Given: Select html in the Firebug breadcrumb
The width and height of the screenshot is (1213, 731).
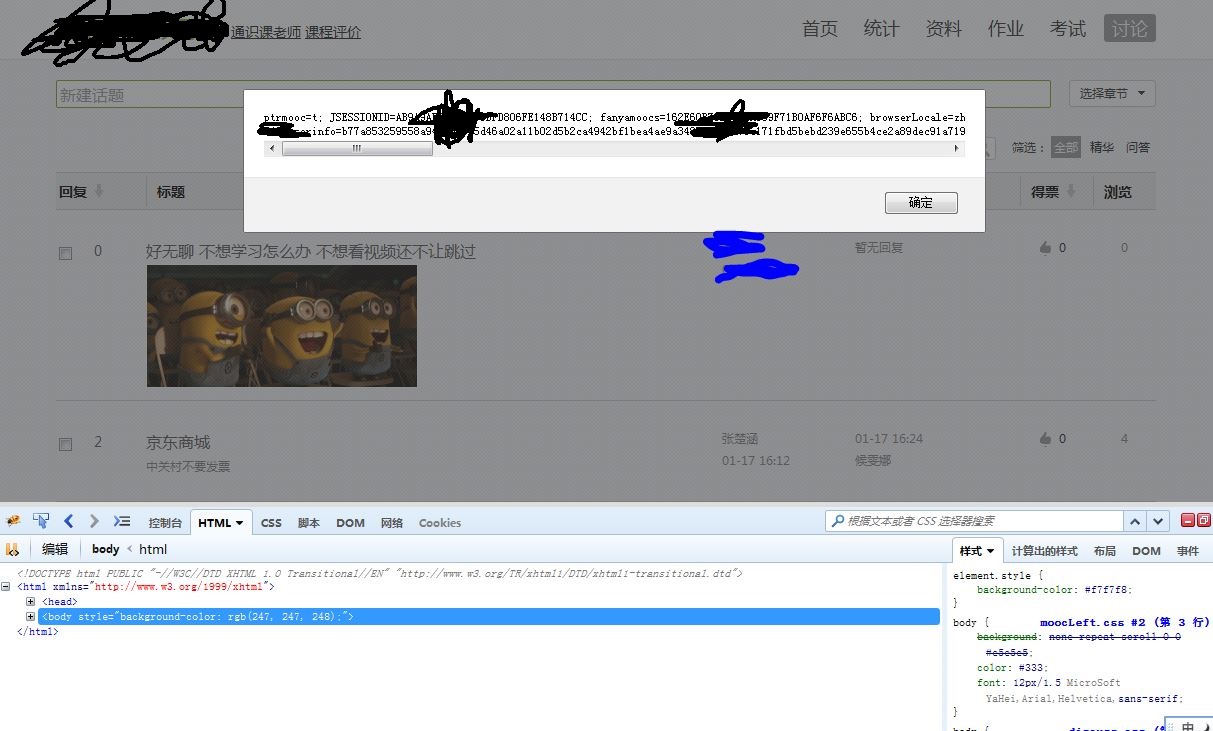Looking at the screenshot, I should click(x=153, y=549).
